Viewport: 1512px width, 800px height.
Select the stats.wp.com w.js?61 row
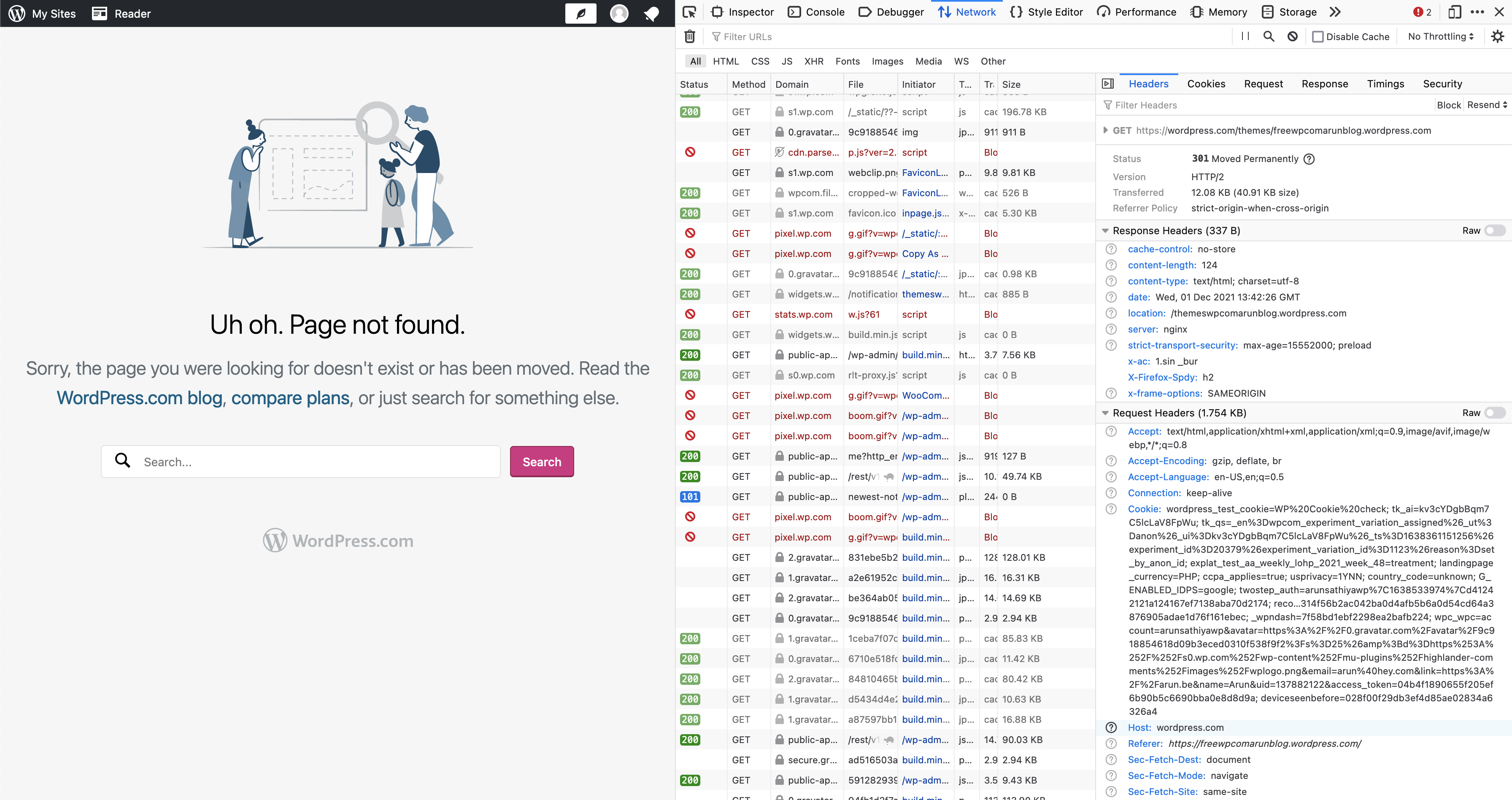pyautogui.click(x=885, y=314)
